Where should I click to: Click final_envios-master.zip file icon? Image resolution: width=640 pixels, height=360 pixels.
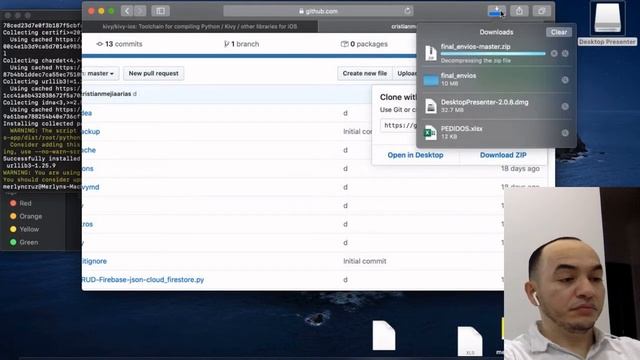431,53
